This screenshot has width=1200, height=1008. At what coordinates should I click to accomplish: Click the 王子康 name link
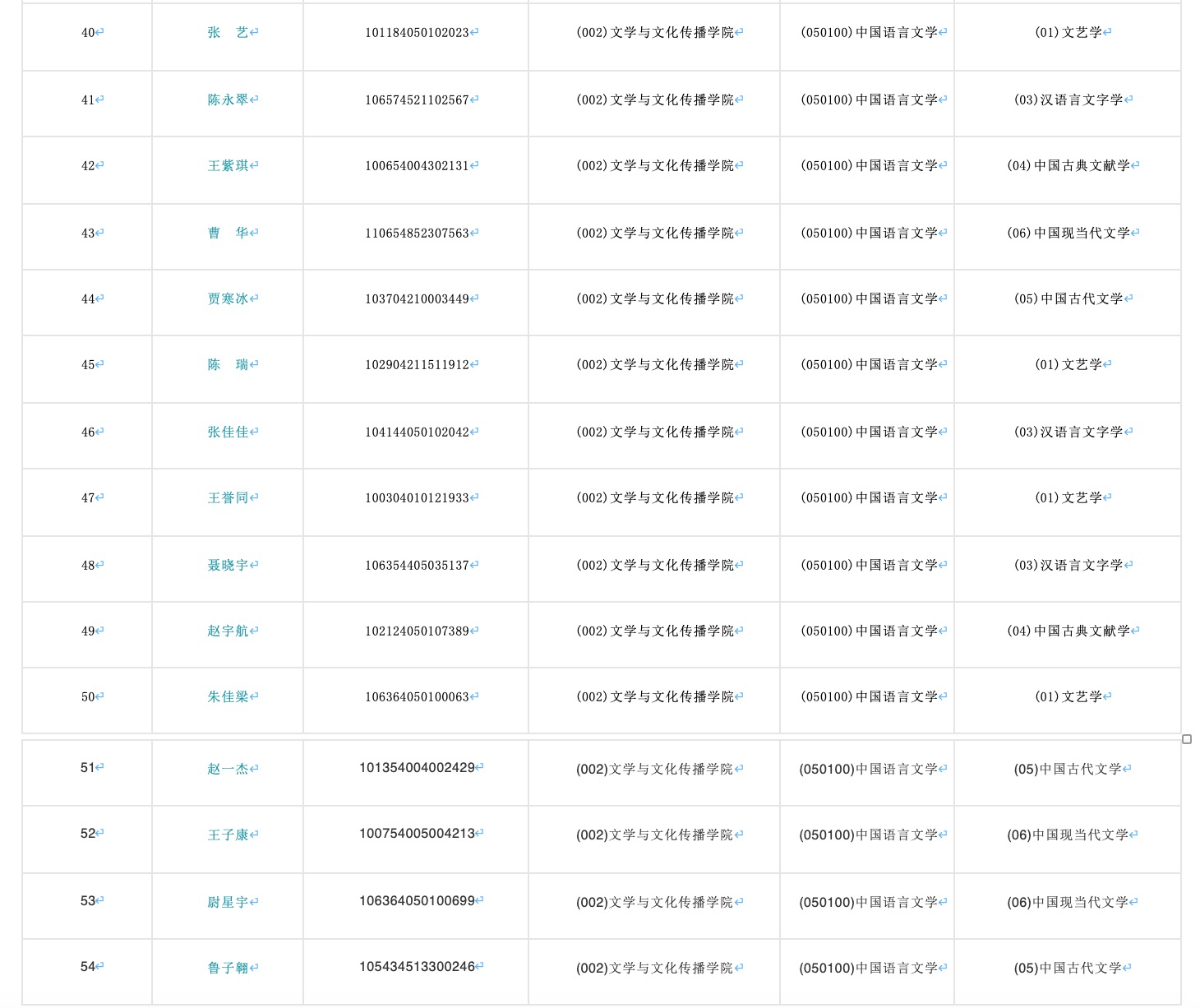[x=228, y=835]
